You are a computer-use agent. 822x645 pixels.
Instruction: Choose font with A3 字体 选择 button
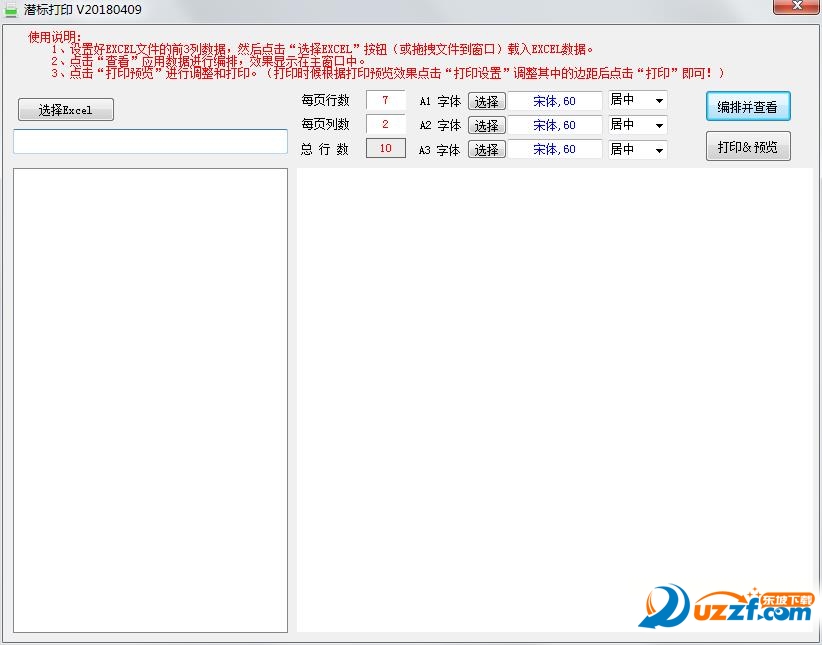486,149
